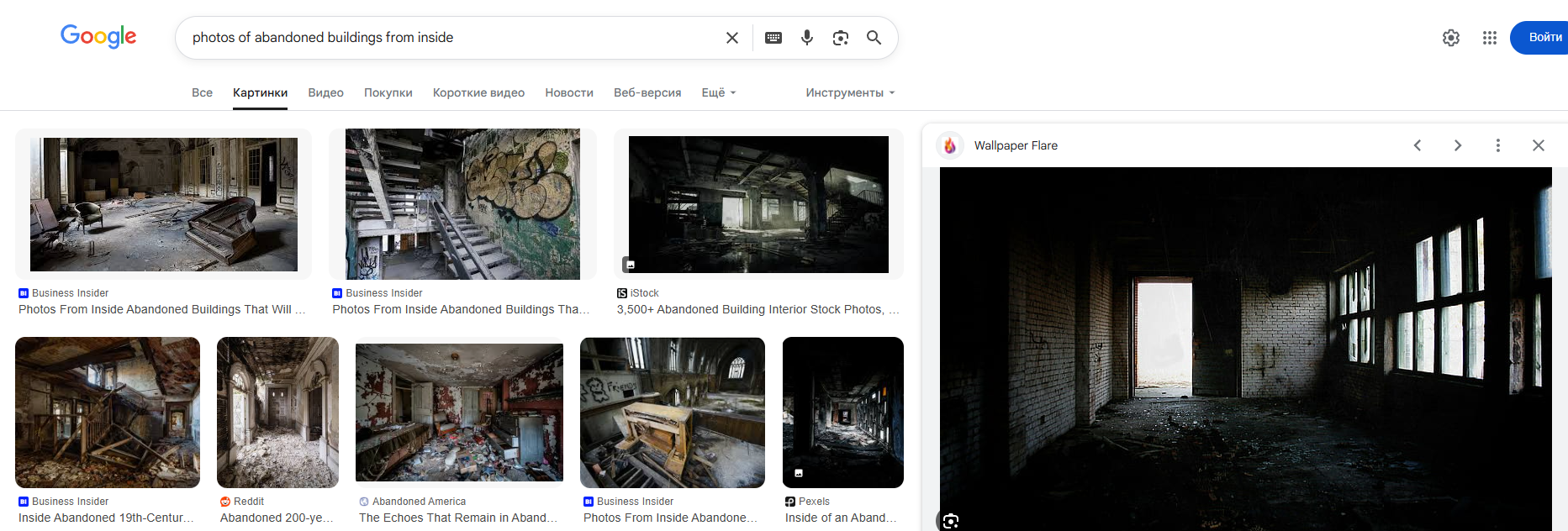Click the Wallpaper Flare flame favicon
This screenshot has width=1568, height=531.
tap(950, 145)
